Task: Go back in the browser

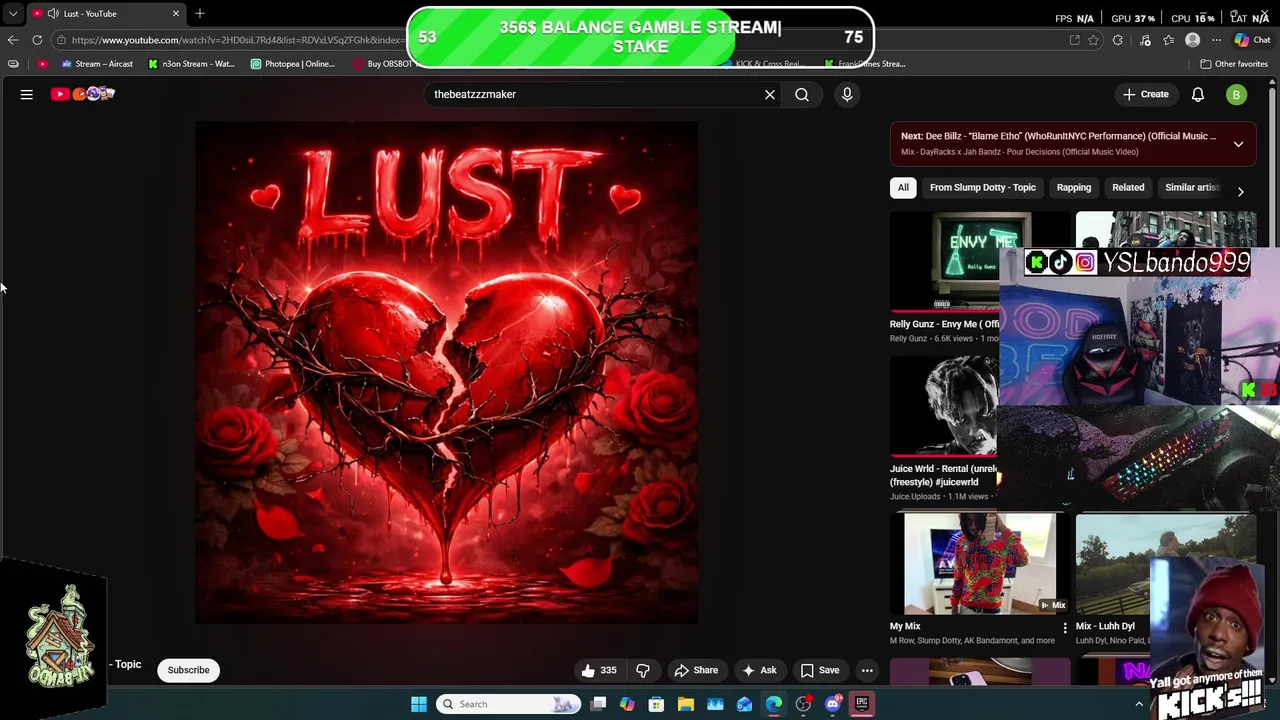Action: 12,40
